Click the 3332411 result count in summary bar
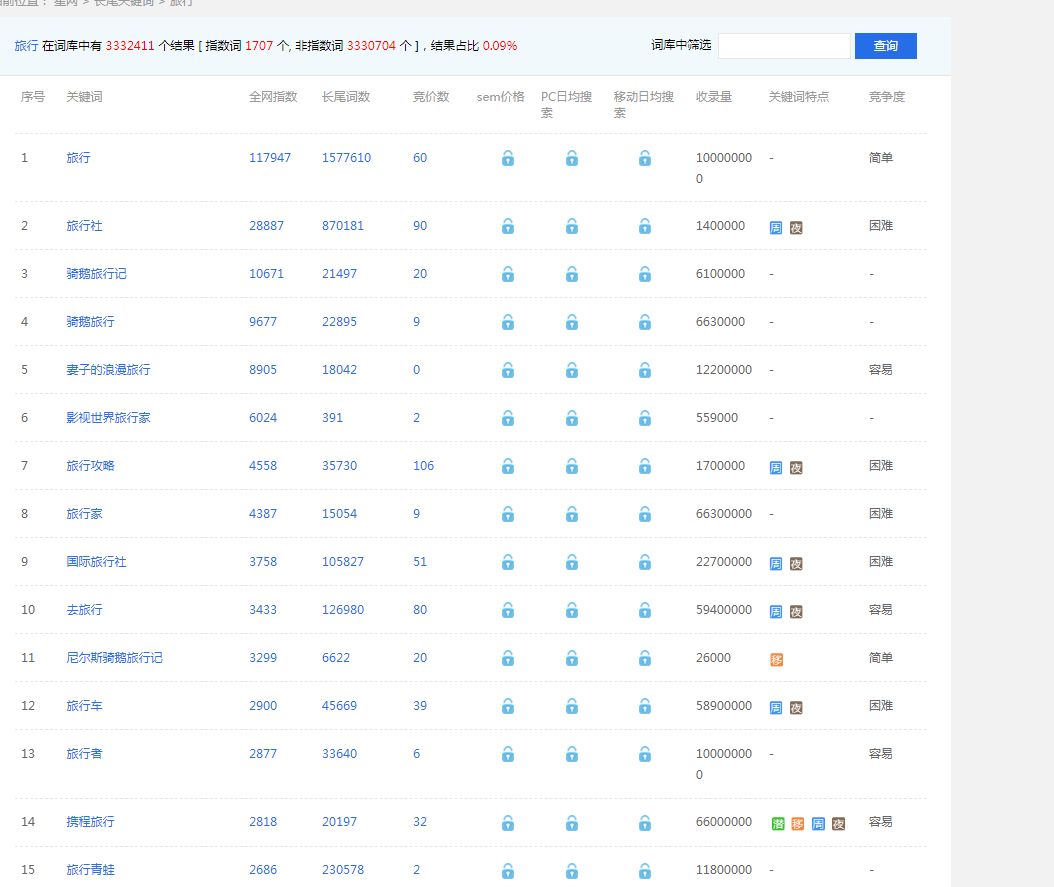Screen dimensions: 1054x887 point(130,46)
